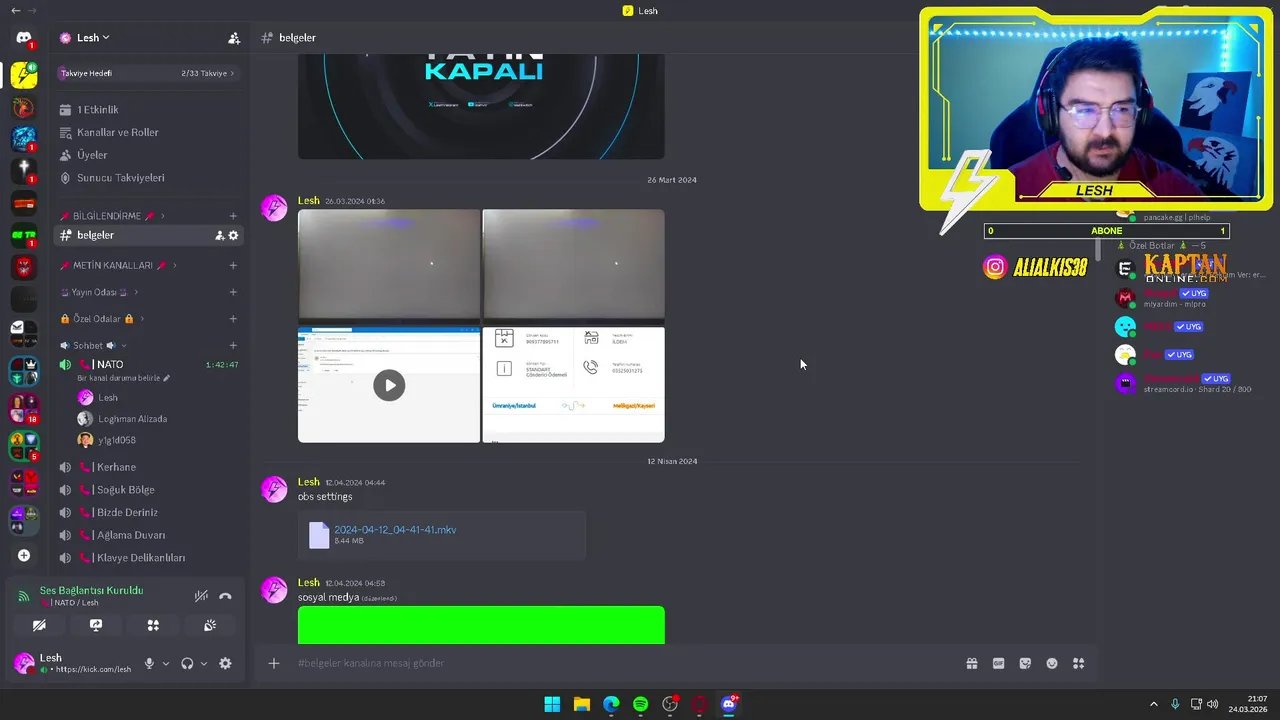Viewport: 1280px width, 720px height.
Task: Join the Soğuk Bölge voice channel
Action: (x=148, y=490)
